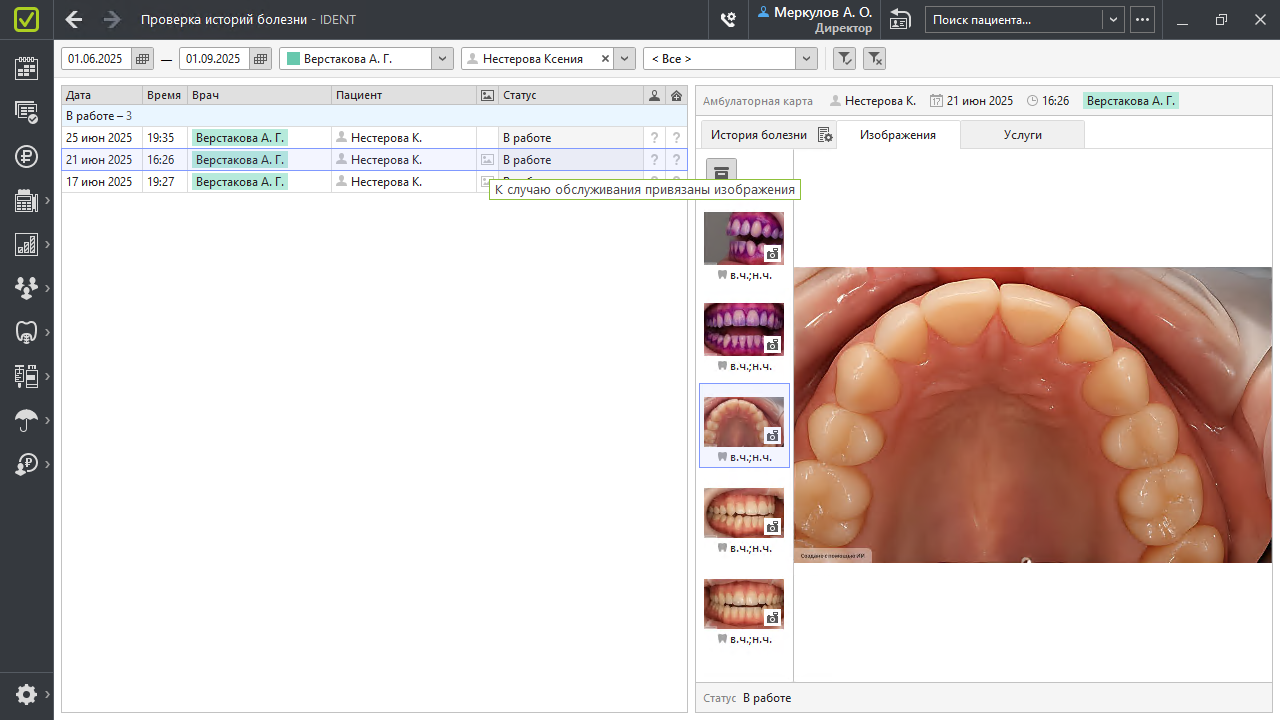The width and height of the screenshot is (1280, 720).
Task: Open the start date calendar picker for 01.06.2025
Action: [x=143, y=59]
